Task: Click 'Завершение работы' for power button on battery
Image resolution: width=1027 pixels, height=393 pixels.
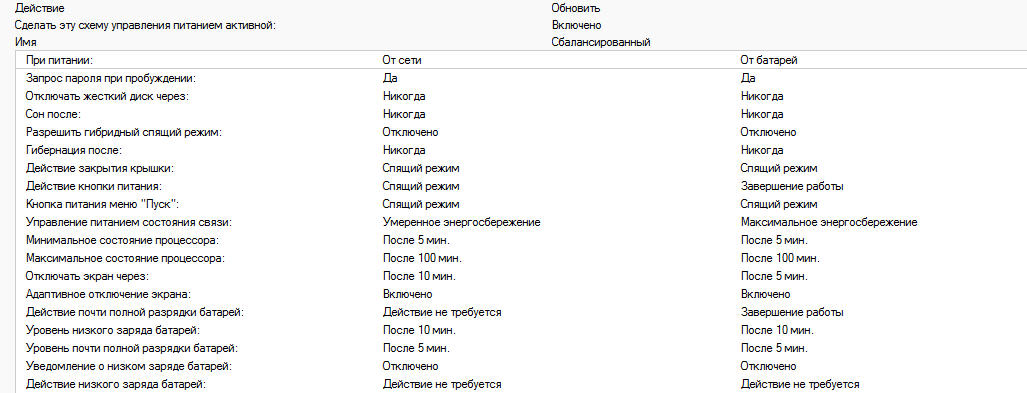Action: tap(793, 187)
